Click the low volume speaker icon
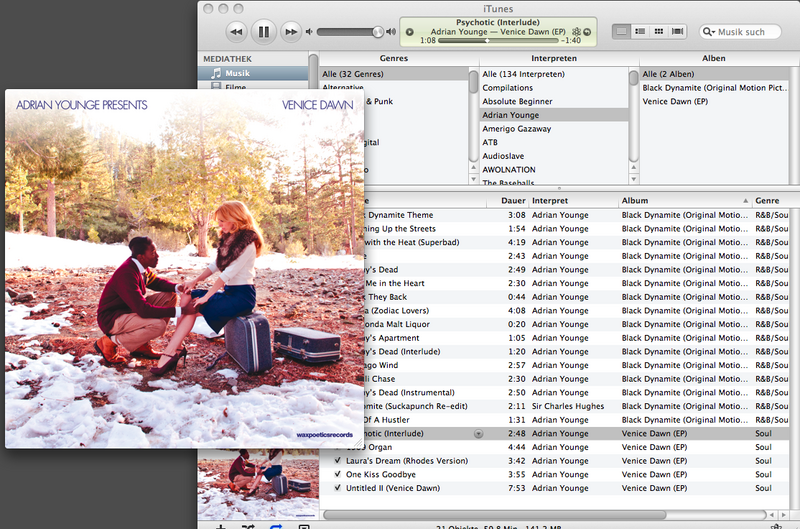The width and height of the screenshot is (800, 529). pos(309,32)
